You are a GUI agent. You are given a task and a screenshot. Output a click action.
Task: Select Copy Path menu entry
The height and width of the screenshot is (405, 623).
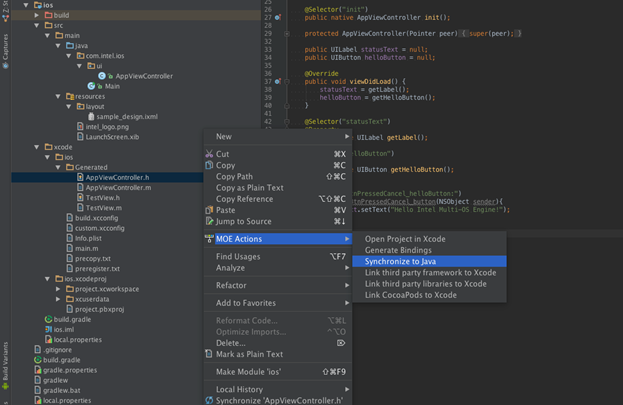pyautogui.click(x=278, y=176)
